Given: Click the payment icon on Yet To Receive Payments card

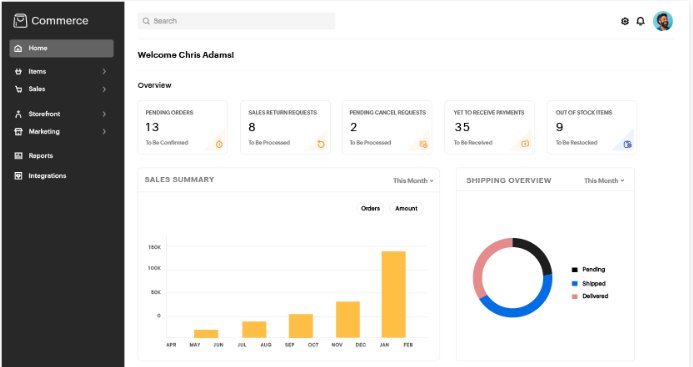Looking at the screenshot, I should [525, 144].
